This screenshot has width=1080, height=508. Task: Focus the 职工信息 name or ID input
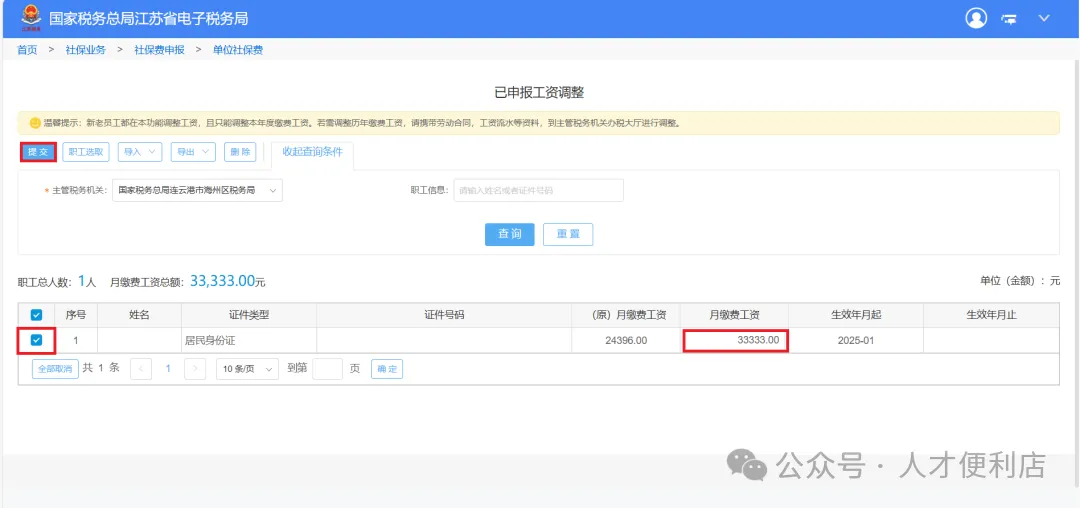click(x=538, y=191)
